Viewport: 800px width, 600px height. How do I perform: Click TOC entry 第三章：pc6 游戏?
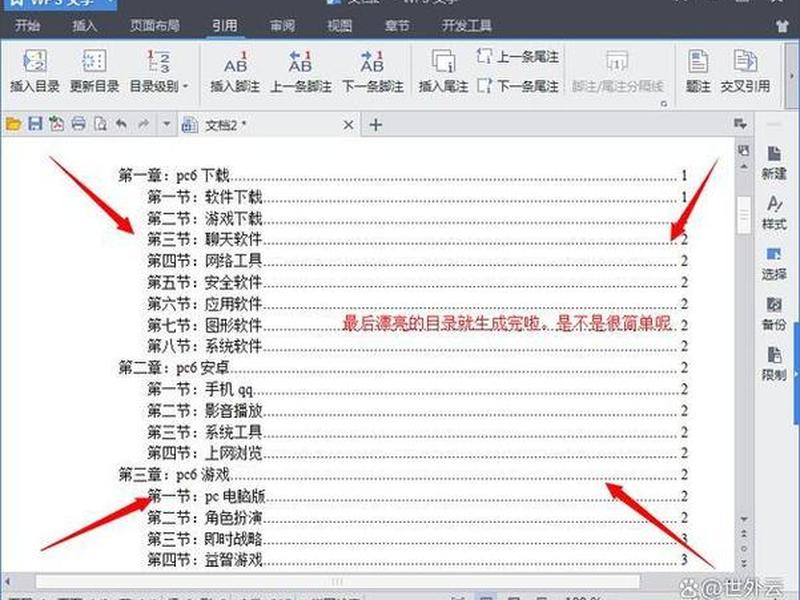pos(403,474)
